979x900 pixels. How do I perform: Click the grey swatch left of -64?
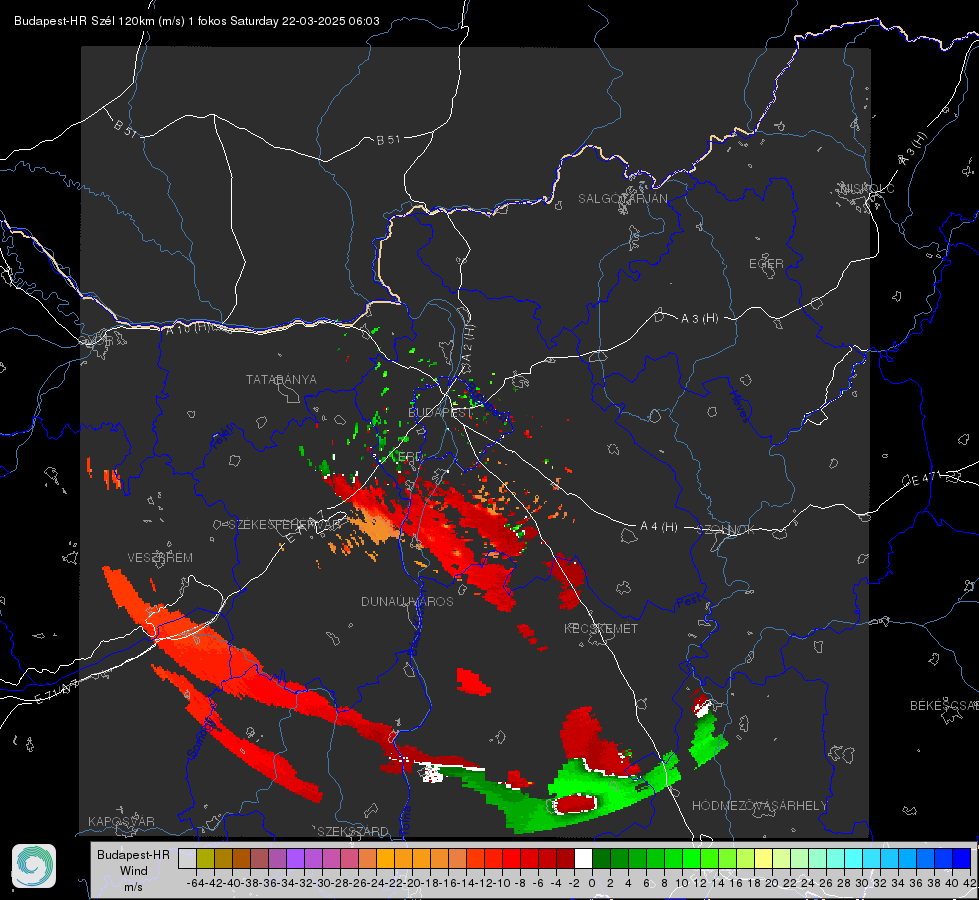(187, 858)
